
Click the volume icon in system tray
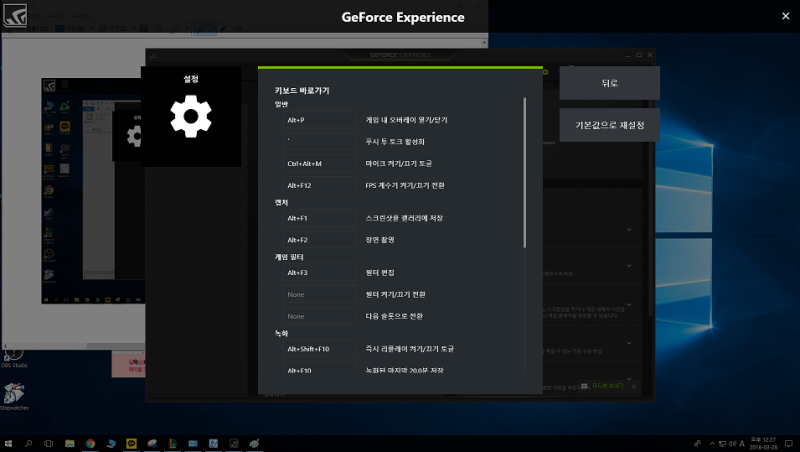(733, 443)
